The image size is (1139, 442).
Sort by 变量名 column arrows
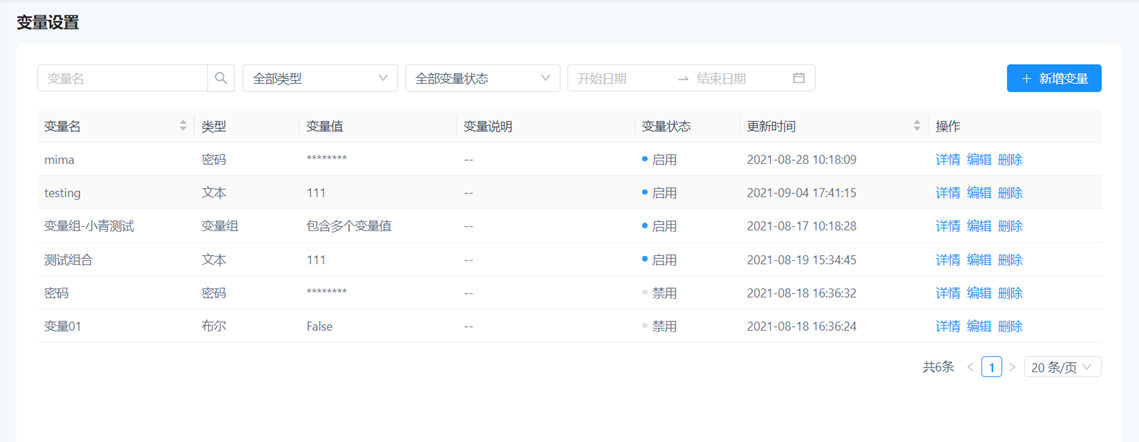(x=183, y=126)
